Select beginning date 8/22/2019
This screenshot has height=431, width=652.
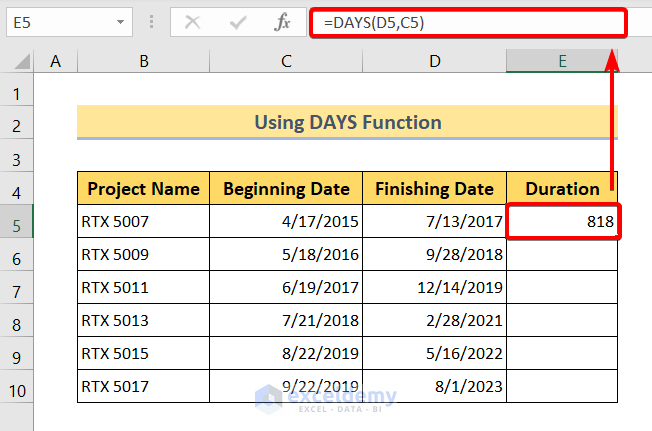coord(286,353)
